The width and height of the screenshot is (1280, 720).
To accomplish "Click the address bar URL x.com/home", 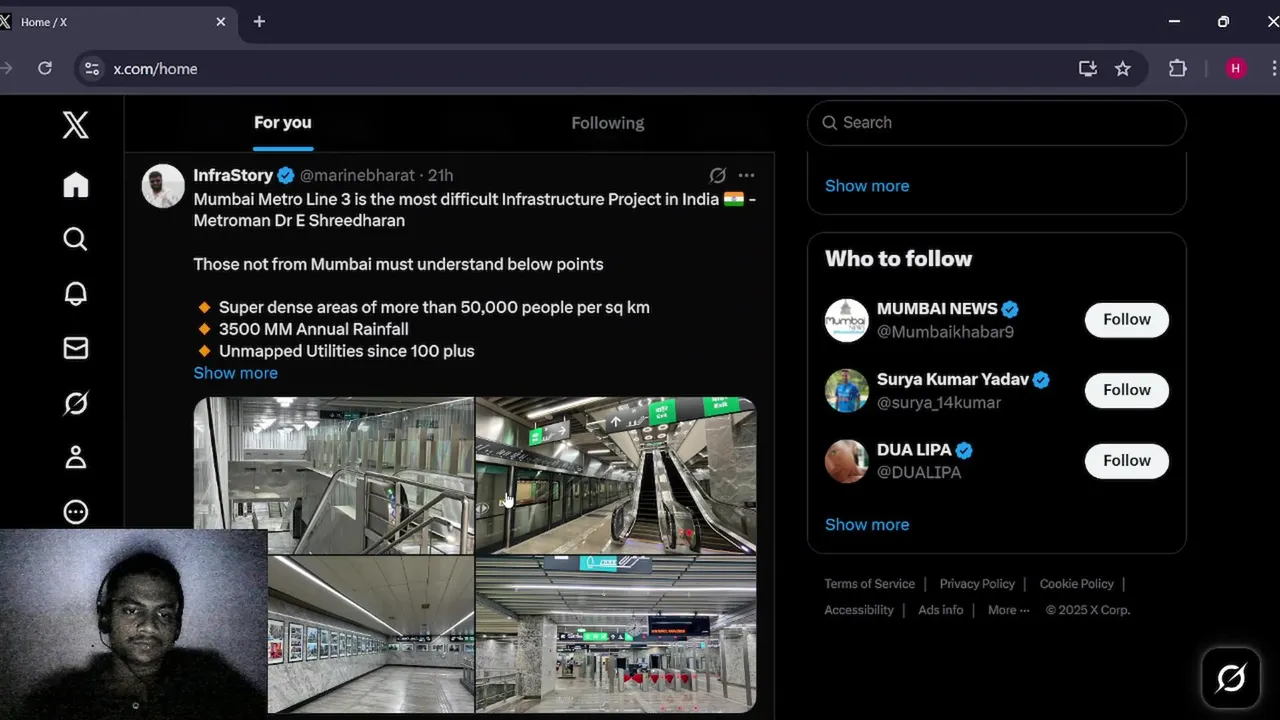I will 155,69.
